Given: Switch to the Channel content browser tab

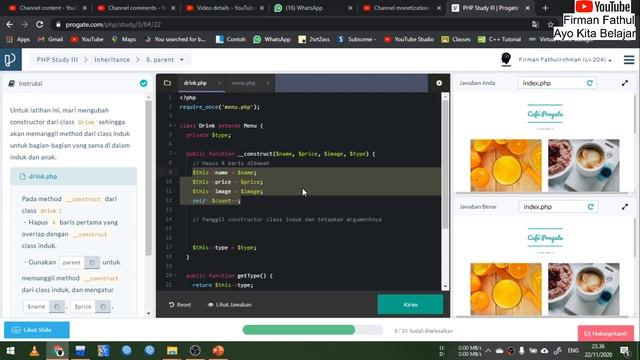Looking at the screenshot, I should click(x=47, y=8).
